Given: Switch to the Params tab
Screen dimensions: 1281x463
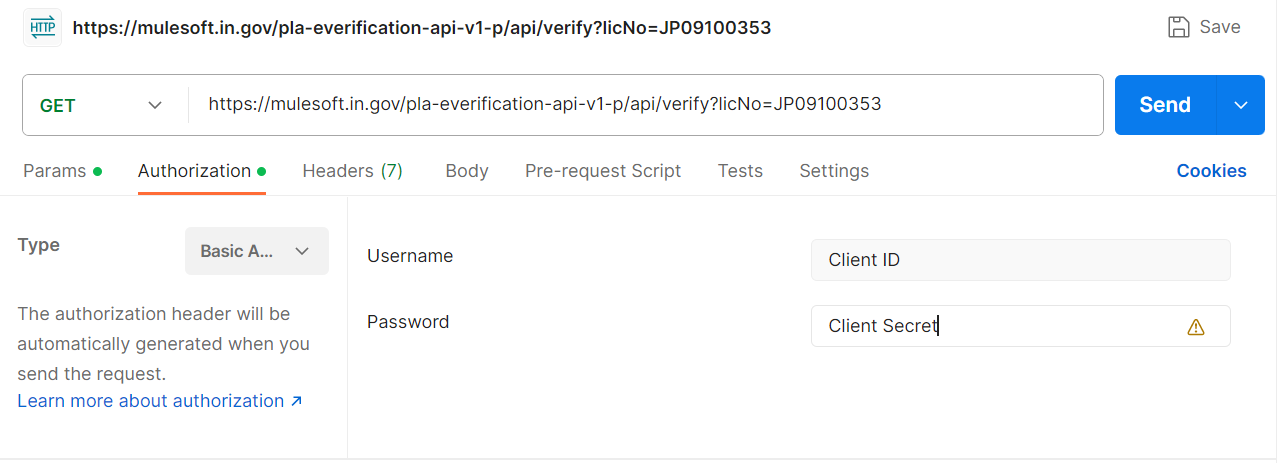Looking at the screenshot, I should [55, 171].
